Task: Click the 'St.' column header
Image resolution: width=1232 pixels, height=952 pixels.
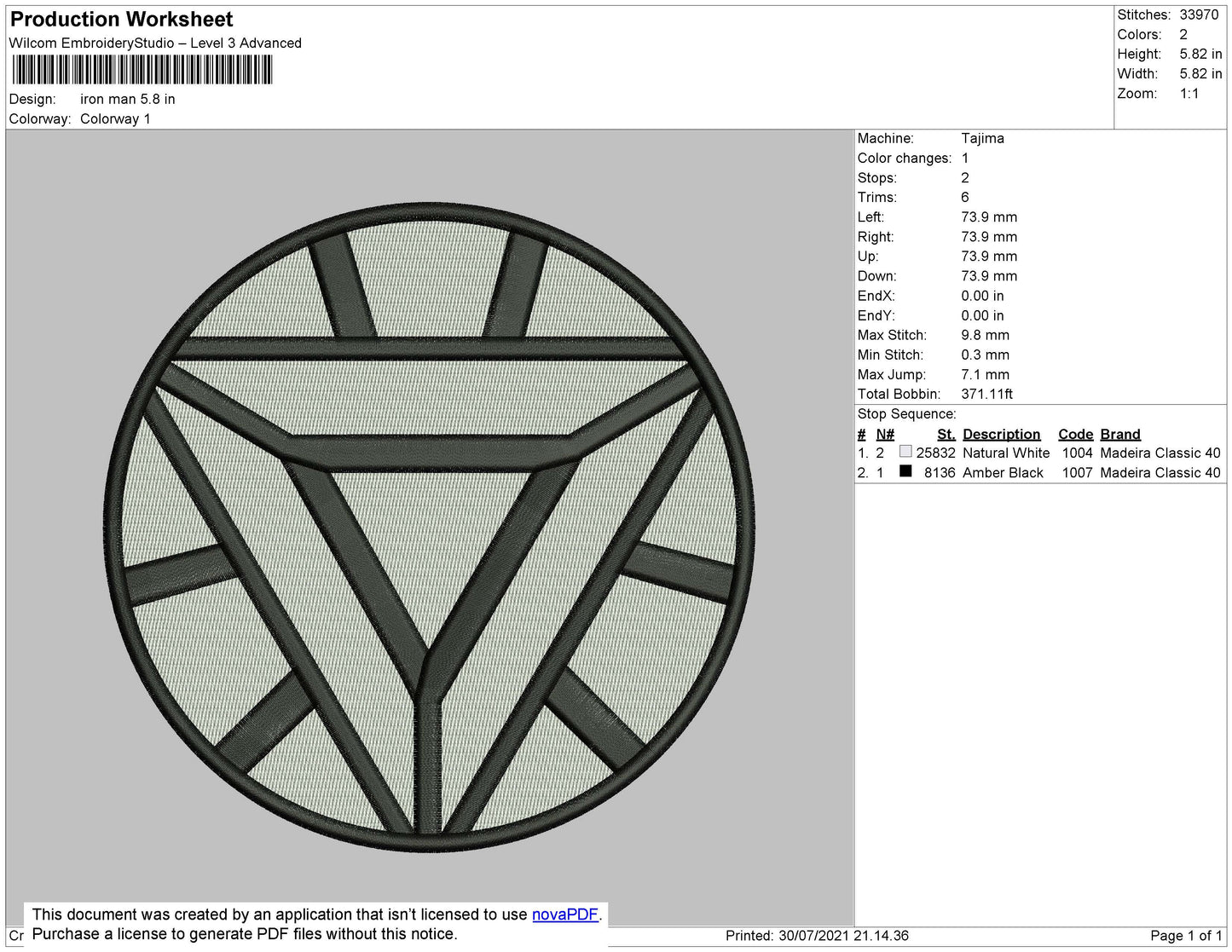Action: click(x=946, y=434)
